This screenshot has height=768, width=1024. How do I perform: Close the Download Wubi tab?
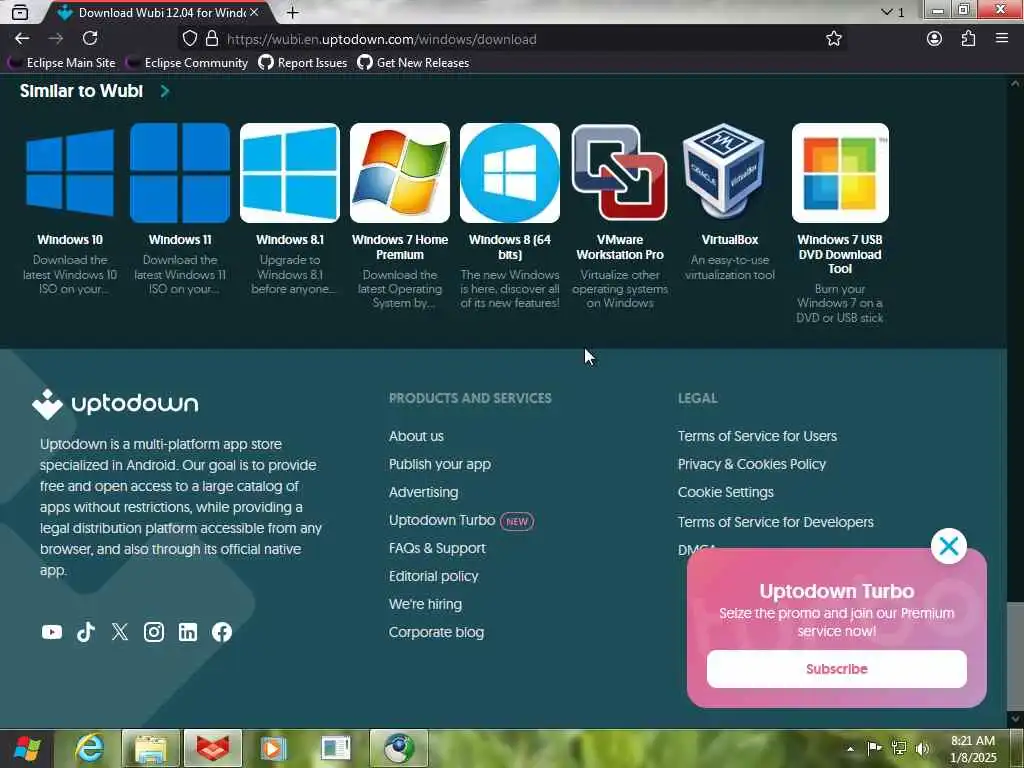(254, 12)
